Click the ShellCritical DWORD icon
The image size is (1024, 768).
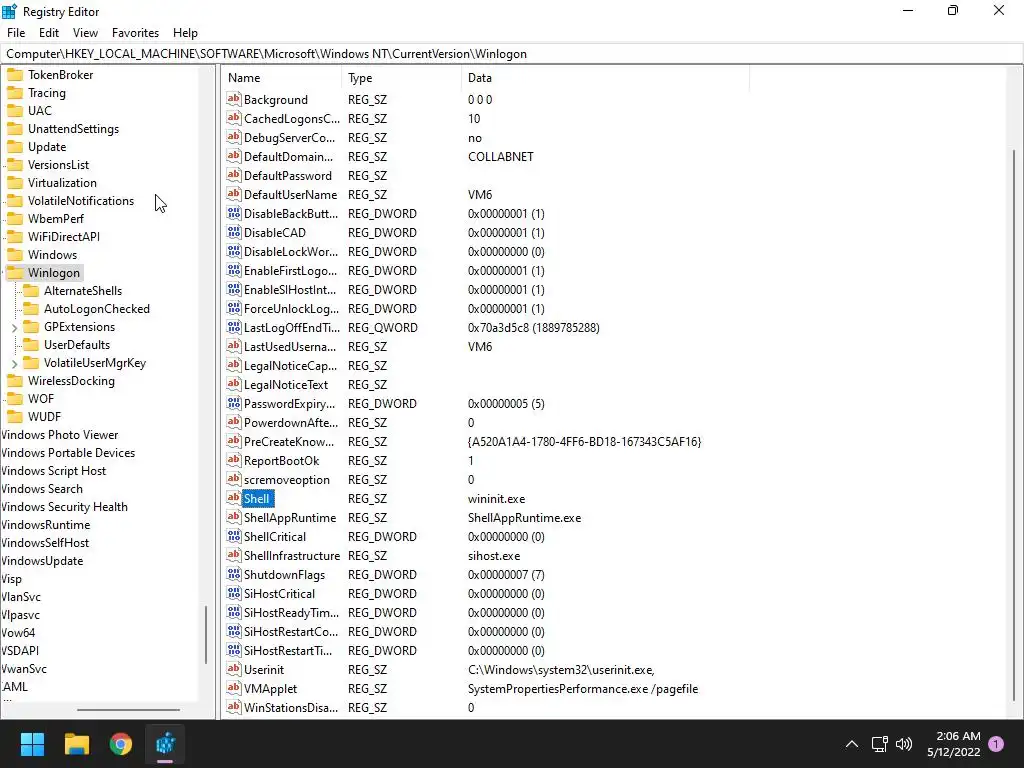pos(234,536)
